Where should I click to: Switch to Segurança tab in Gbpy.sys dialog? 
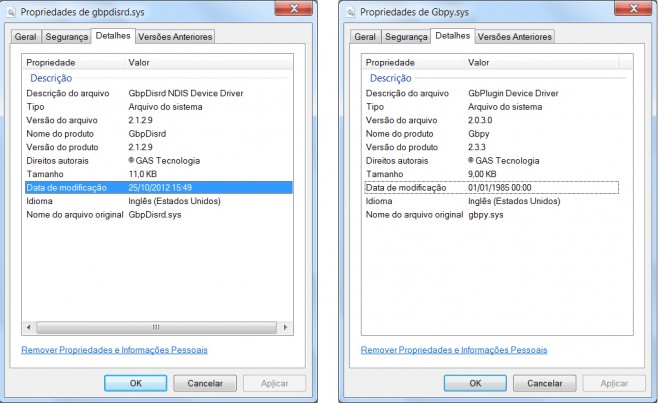tap(405, 37)
